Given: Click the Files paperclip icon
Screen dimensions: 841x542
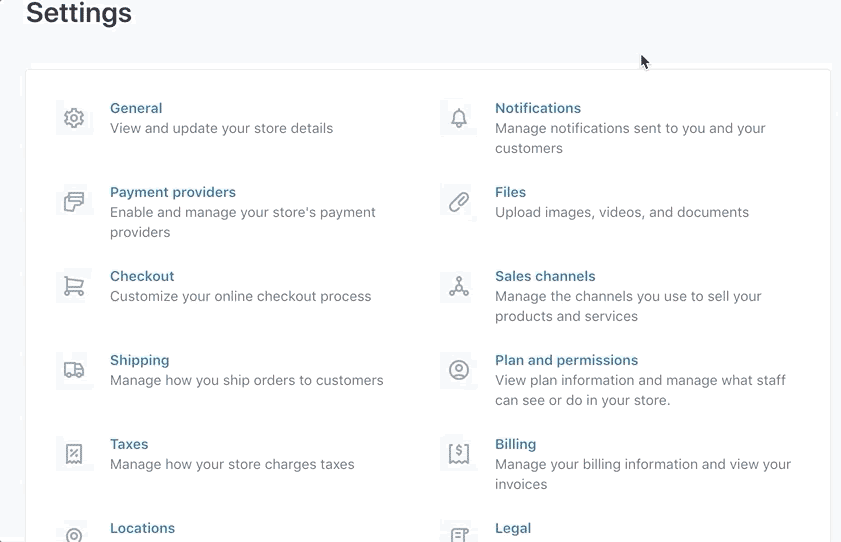Looking at the screenshot, I should point(459,202).
